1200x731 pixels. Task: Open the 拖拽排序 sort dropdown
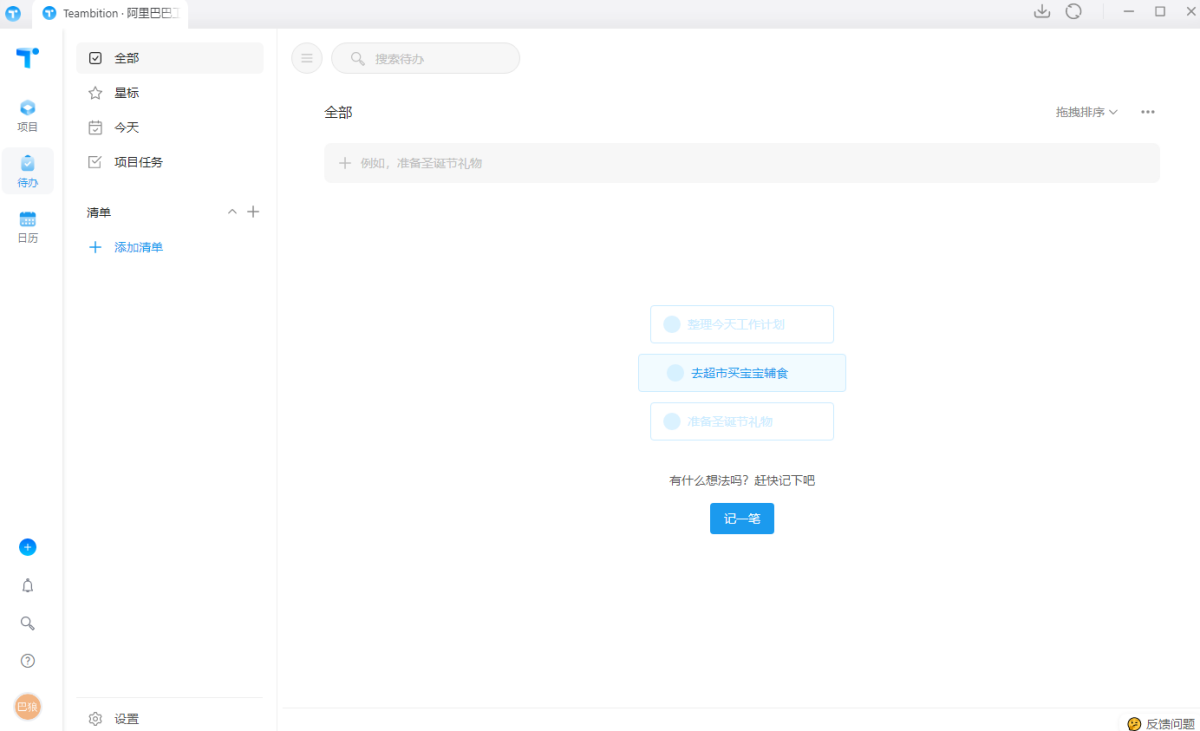click(1086, 112)
